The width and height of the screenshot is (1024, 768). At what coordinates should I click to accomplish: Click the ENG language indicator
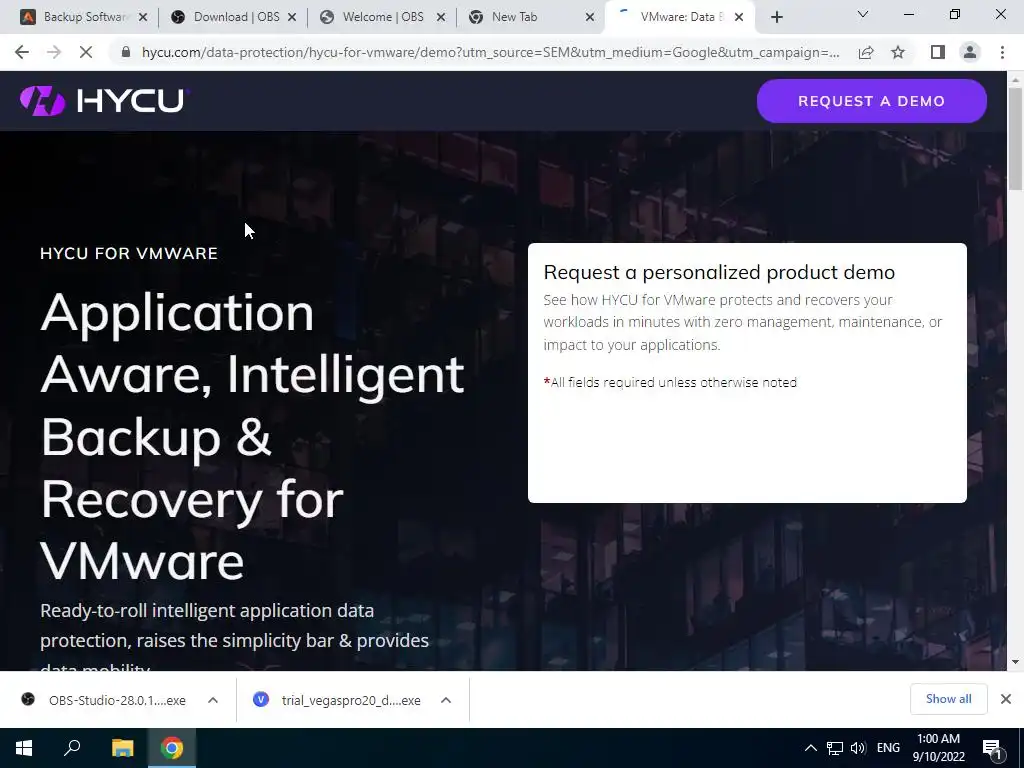[888, 748]
